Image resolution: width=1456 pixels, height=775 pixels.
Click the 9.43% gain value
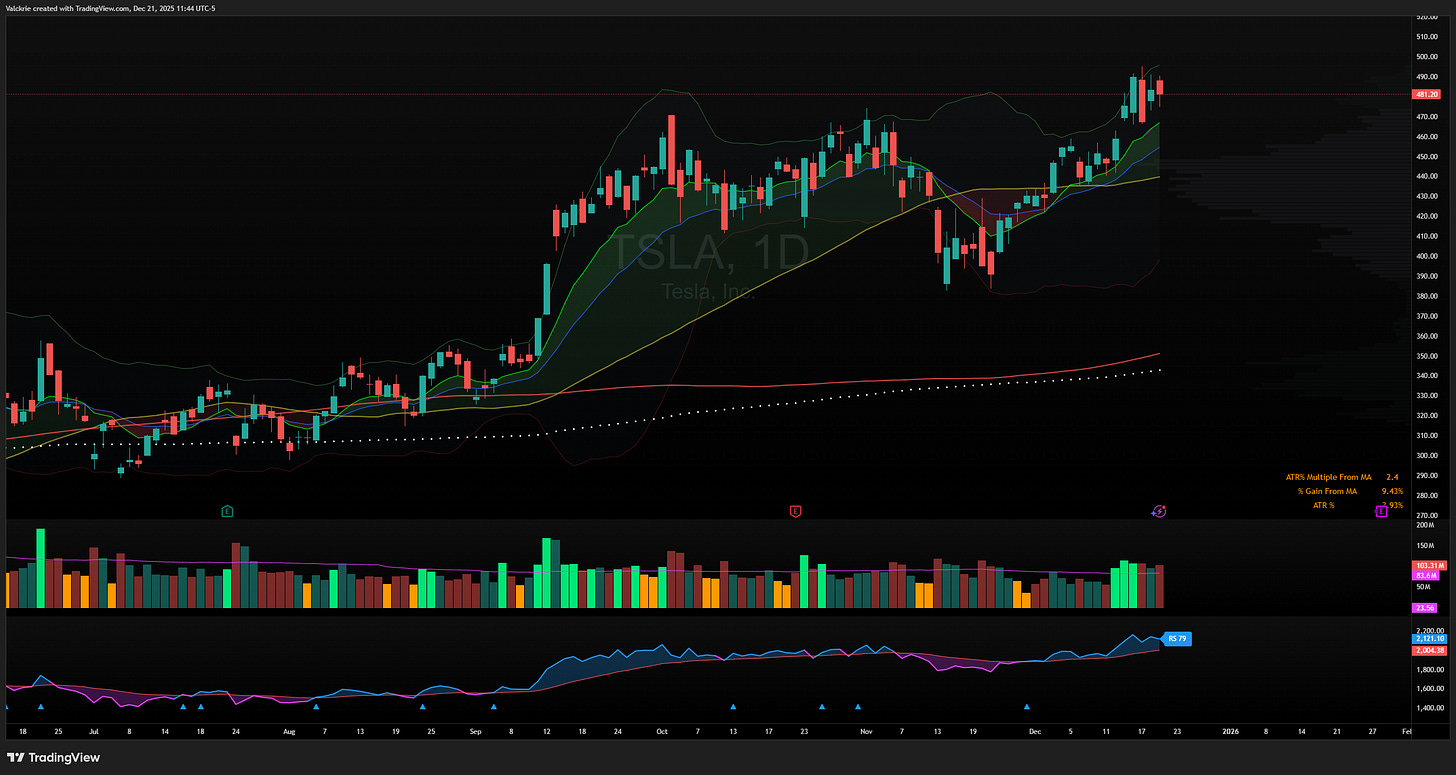click(1392, 492)
